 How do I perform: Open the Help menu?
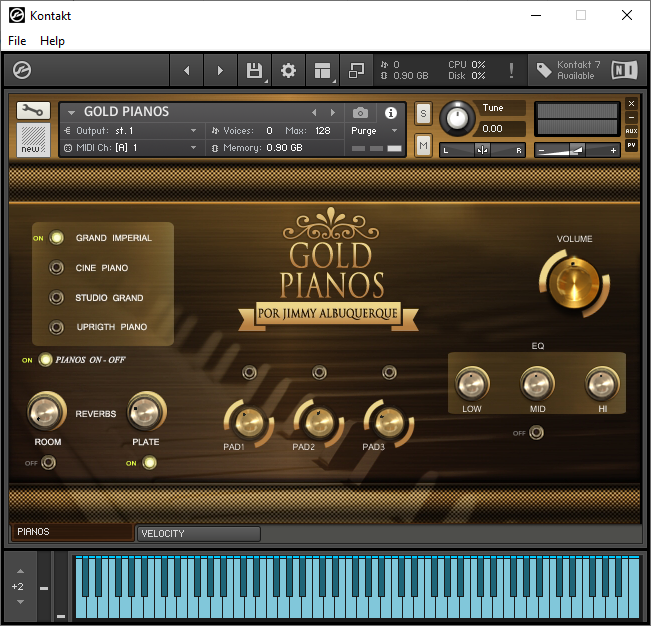52,41
